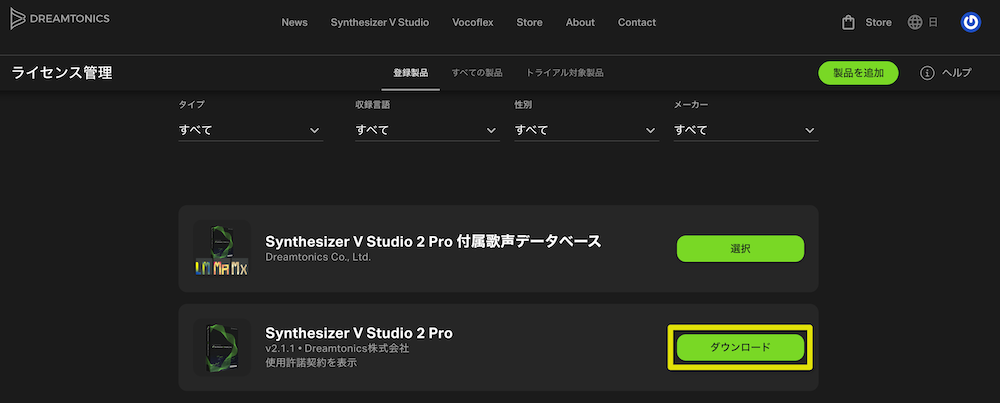The image size is (1000, 403).
Task: Select the 付属歌声データベース product title
Action: pyautogui.click(x=433, y=242)
